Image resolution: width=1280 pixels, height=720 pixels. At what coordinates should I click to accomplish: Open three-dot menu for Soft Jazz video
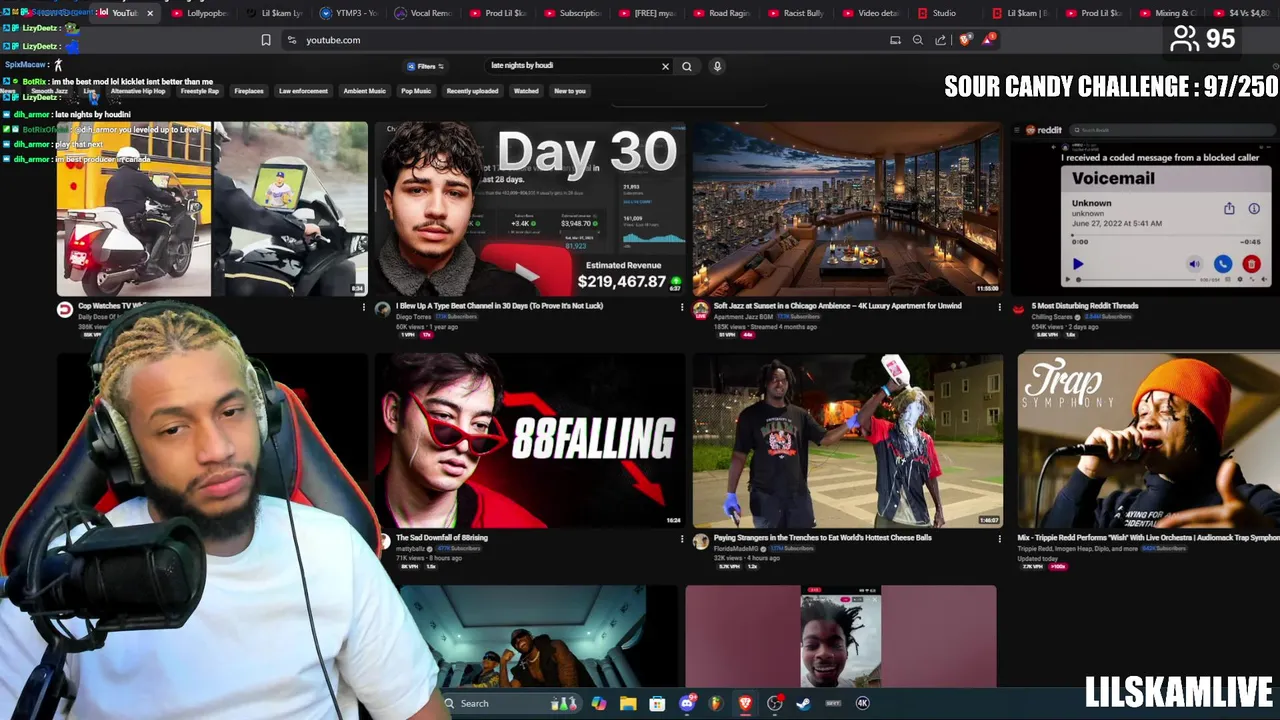[999, 308]
